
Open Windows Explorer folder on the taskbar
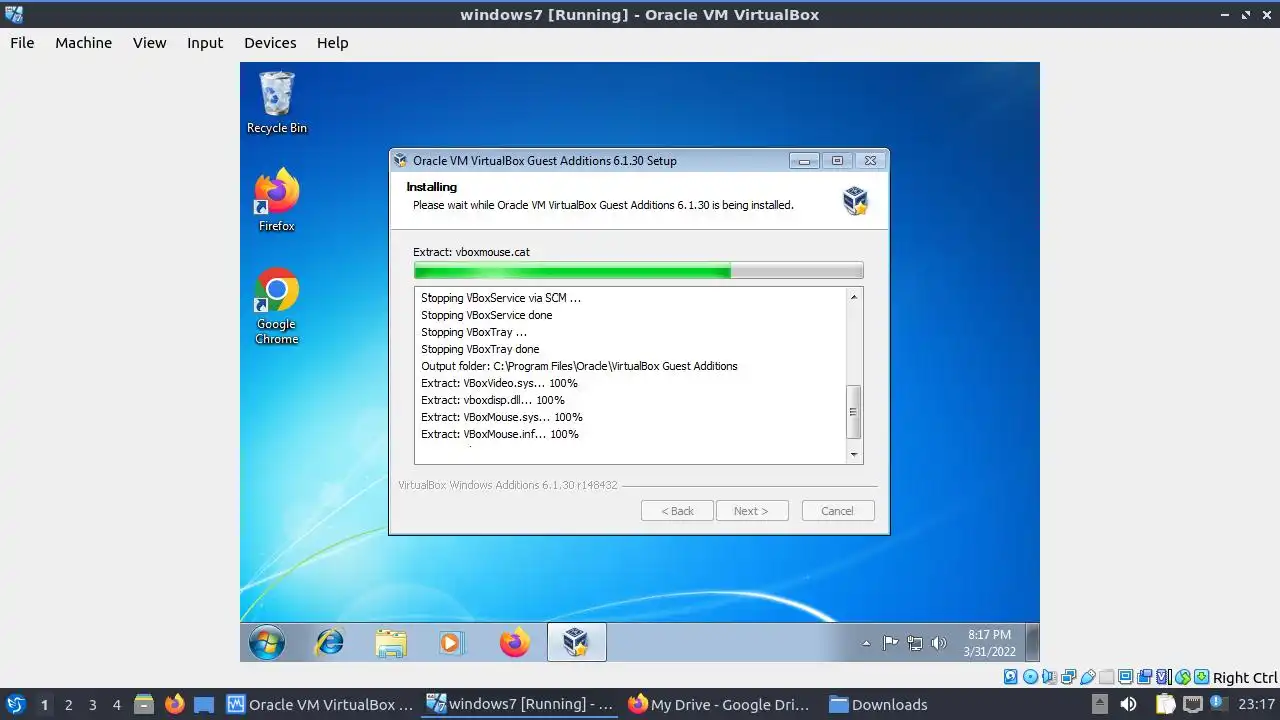(x=391, y=642)
